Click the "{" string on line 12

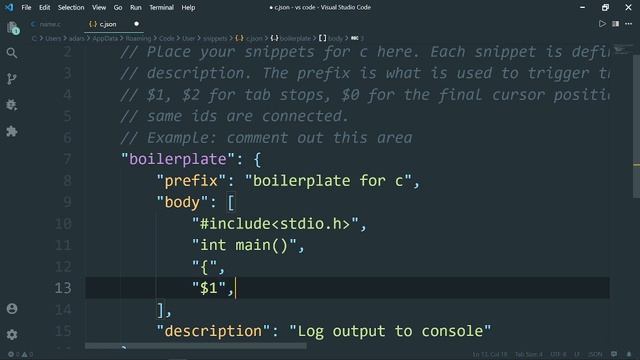(204, 267)
